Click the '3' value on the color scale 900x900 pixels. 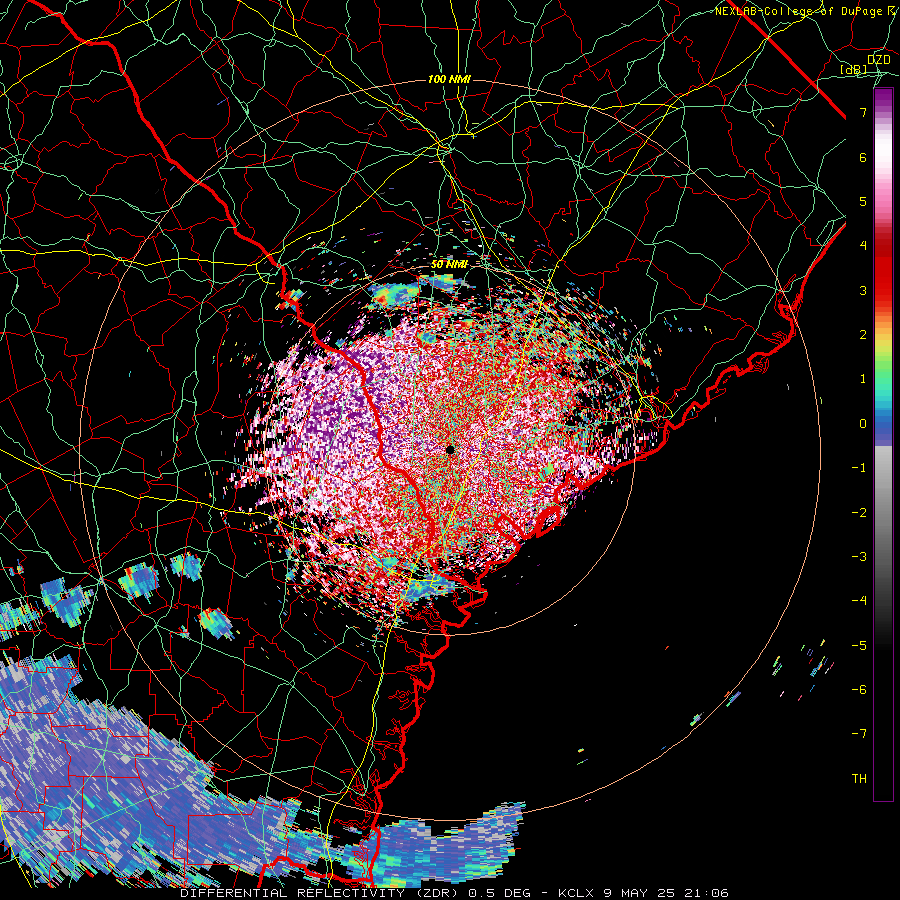(863, 290)
